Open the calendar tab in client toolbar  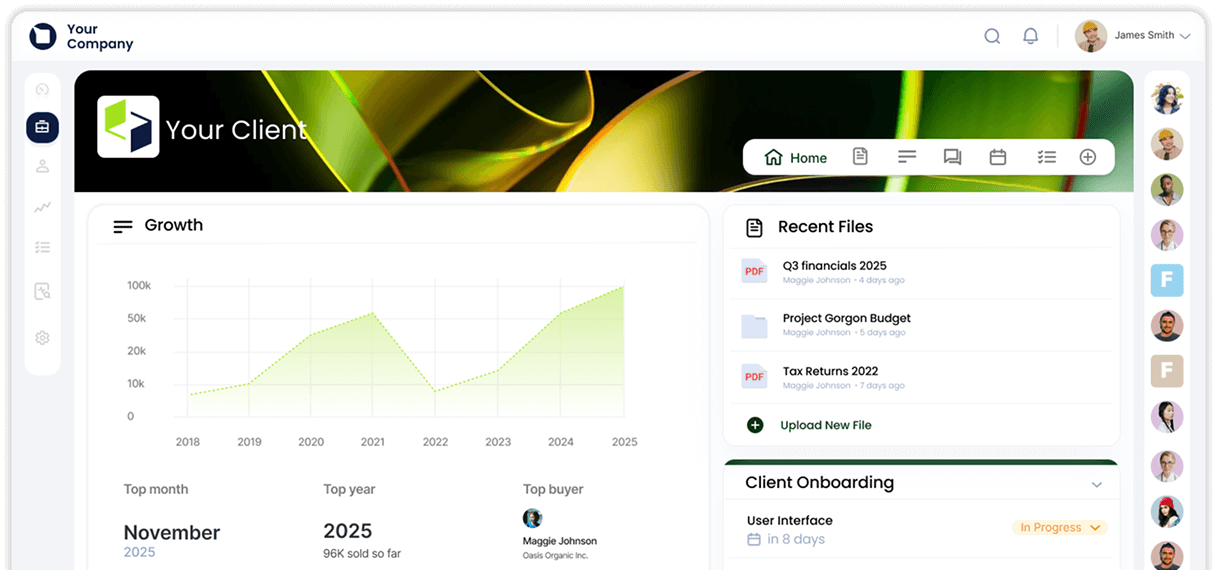997,157
